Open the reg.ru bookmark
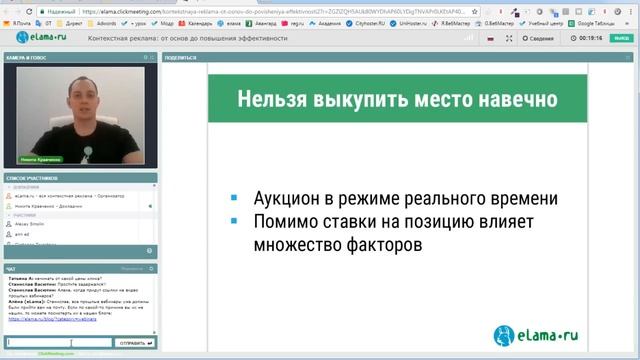Viewport: 640px width, 360px height. point(293,24)
